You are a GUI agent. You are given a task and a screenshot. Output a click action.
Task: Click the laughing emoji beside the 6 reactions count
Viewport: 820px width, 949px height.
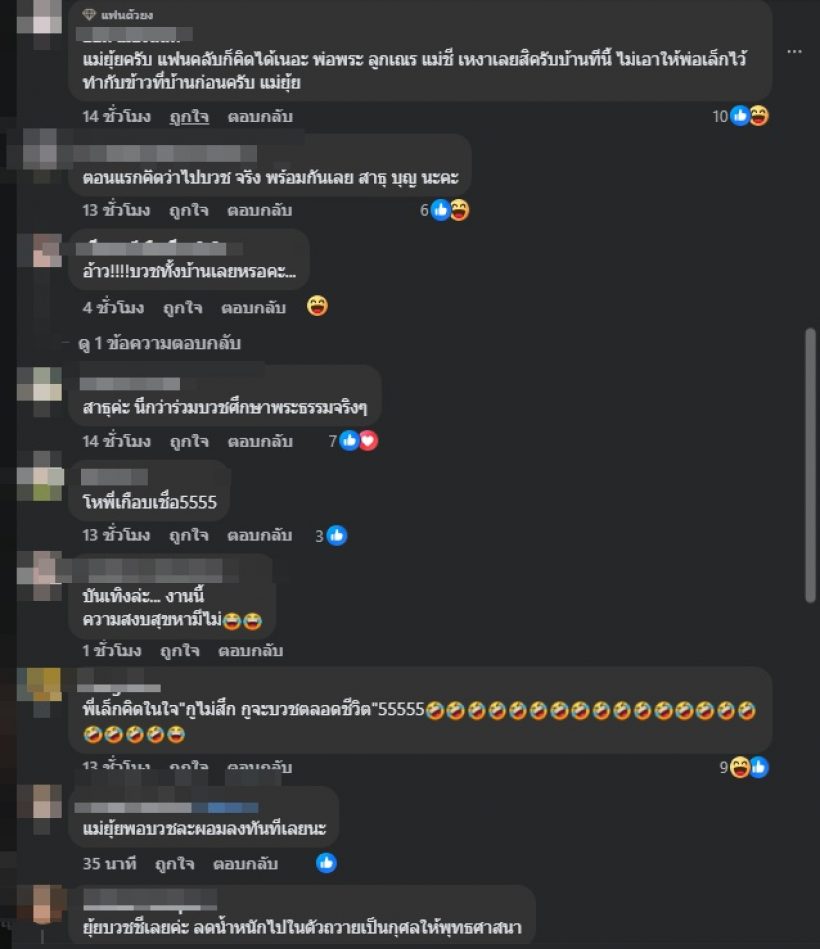459,210
